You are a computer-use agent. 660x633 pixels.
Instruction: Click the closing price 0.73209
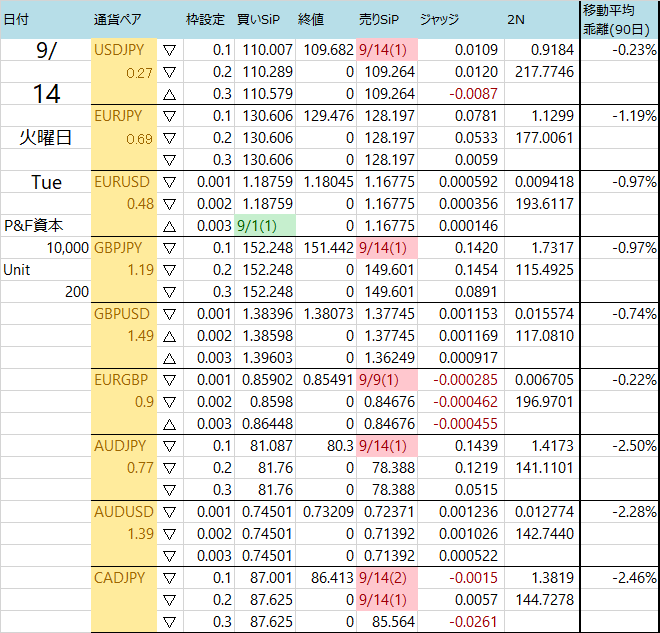328,512
